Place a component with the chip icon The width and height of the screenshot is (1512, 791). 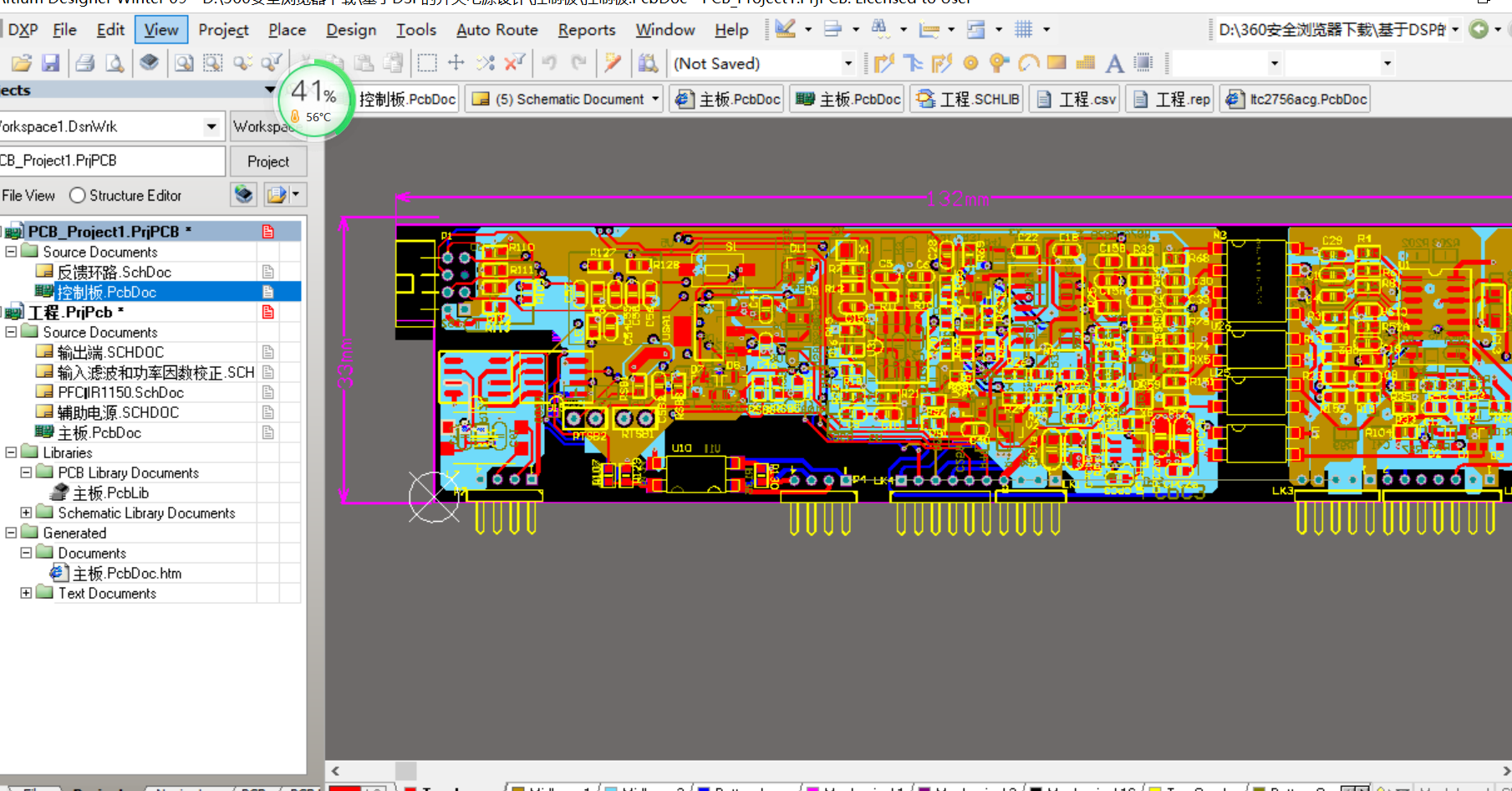(x=1143, y=63)
